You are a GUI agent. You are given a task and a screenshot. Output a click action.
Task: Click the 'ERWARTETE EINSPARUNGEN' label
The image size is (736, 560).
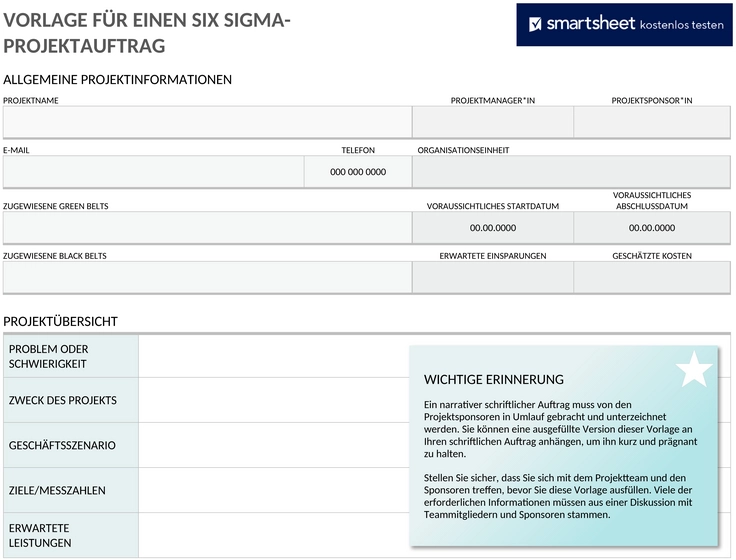pos(493,256)
